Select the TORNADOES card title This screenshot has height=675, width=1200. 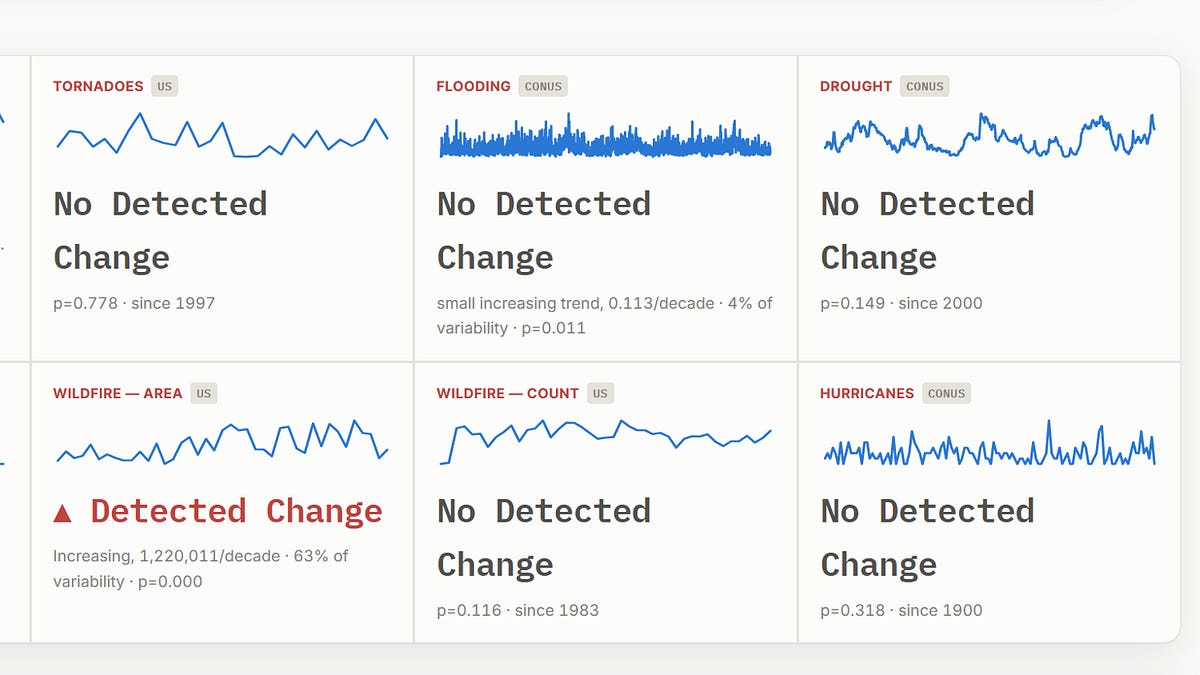(x=98, y=86)
